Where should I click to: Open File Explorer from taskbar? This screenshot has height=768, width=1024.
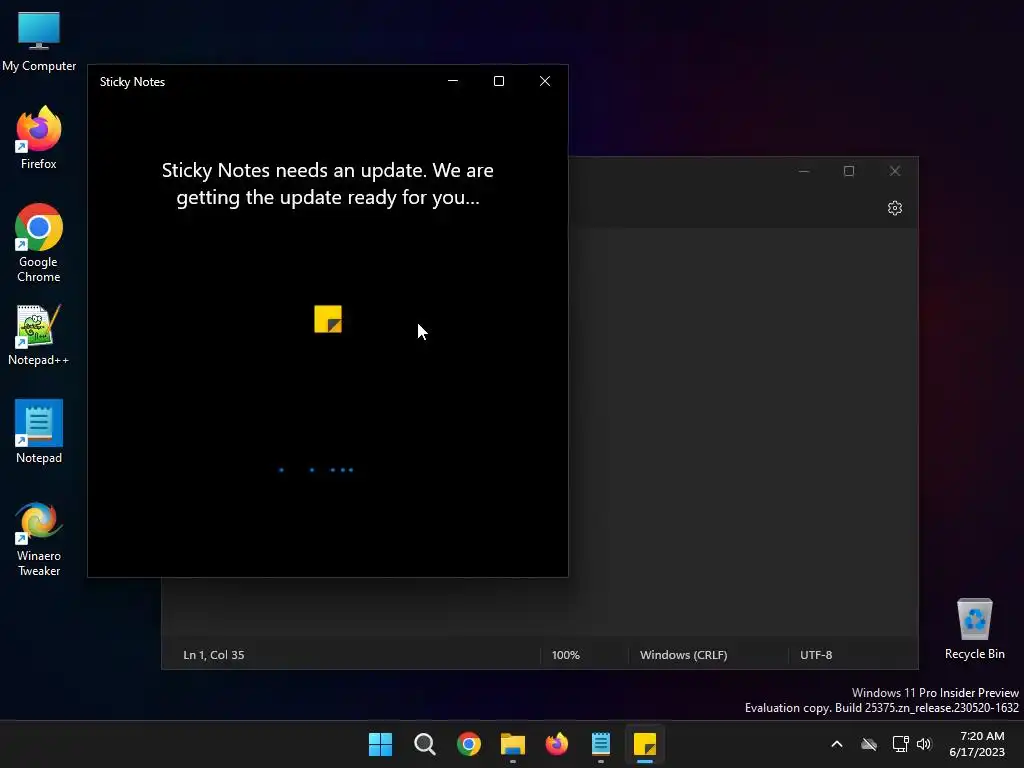(513, 744)
